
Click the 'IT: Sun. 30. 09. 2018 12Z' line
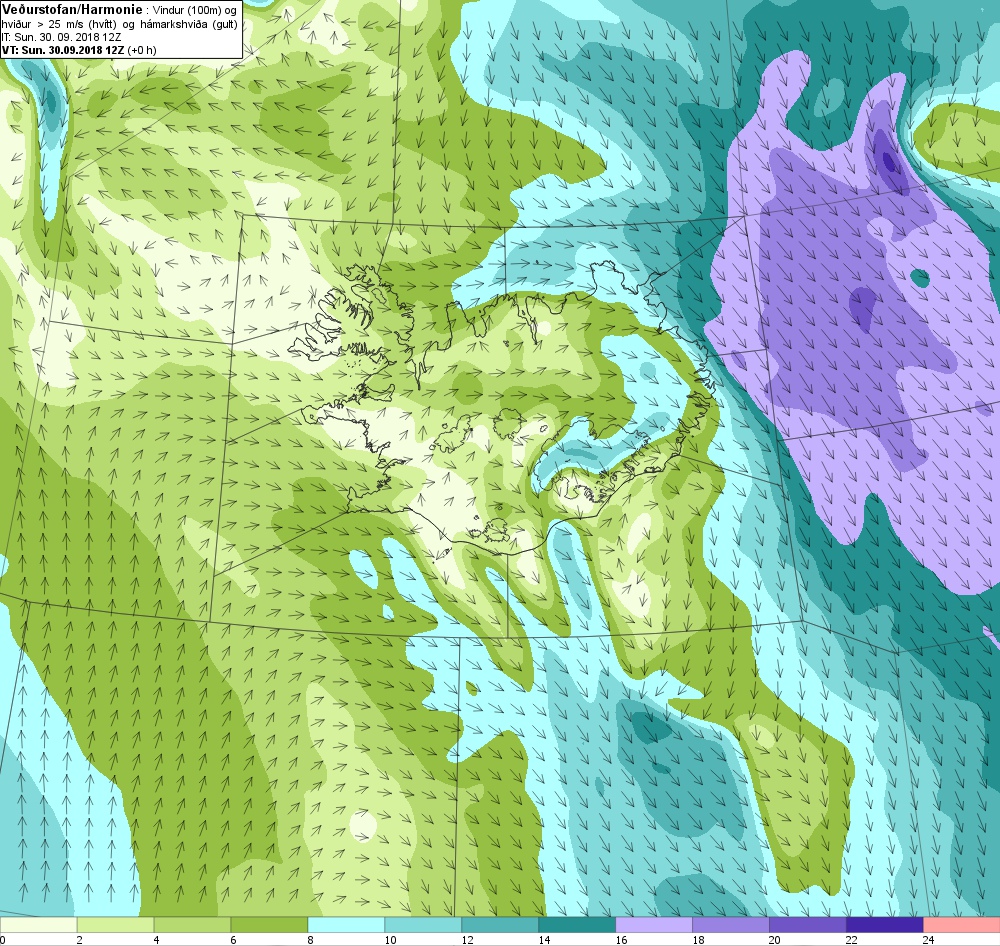point(61,37)
